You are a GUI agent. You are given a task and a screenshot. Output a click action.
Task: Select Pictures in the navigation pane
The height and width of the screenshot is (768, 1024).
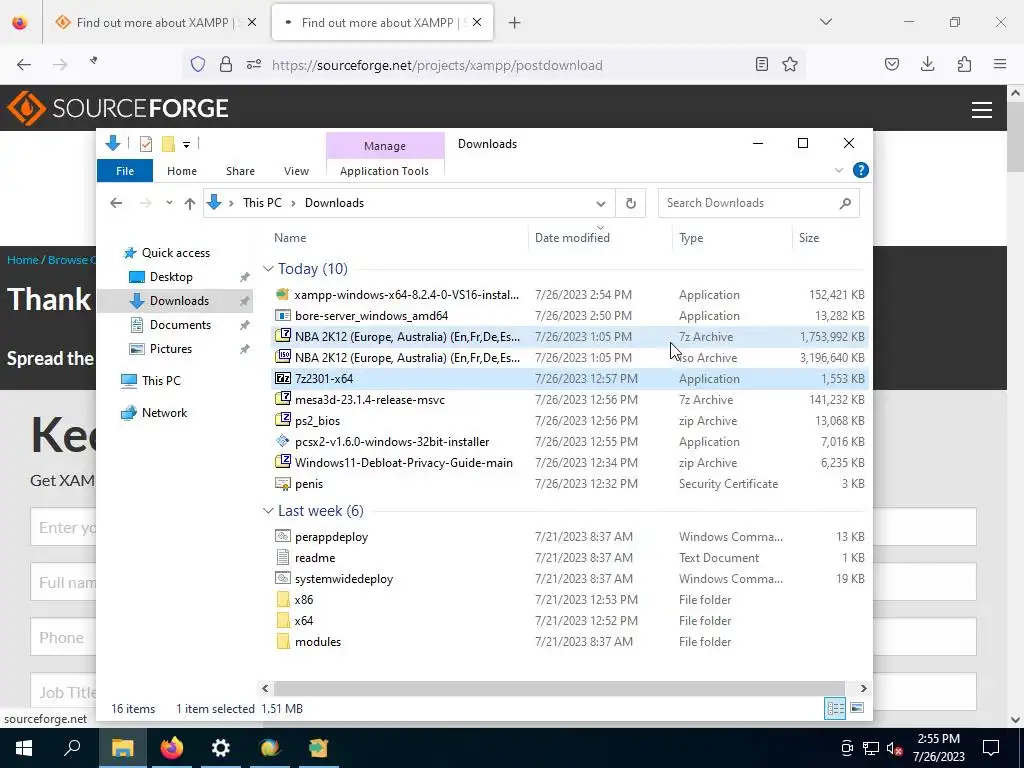coord(171,349)
